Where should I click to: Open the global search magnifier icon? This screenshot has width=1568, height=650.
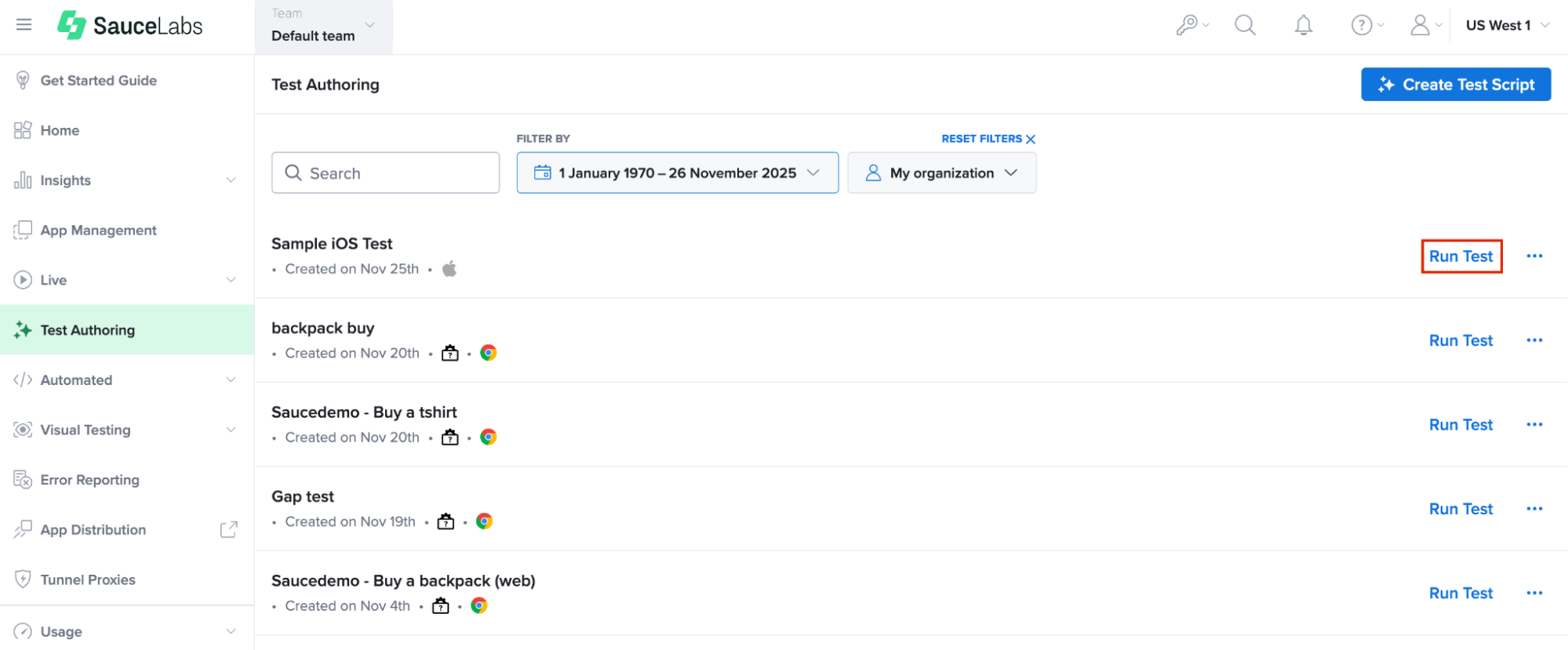click(1245, 25)
